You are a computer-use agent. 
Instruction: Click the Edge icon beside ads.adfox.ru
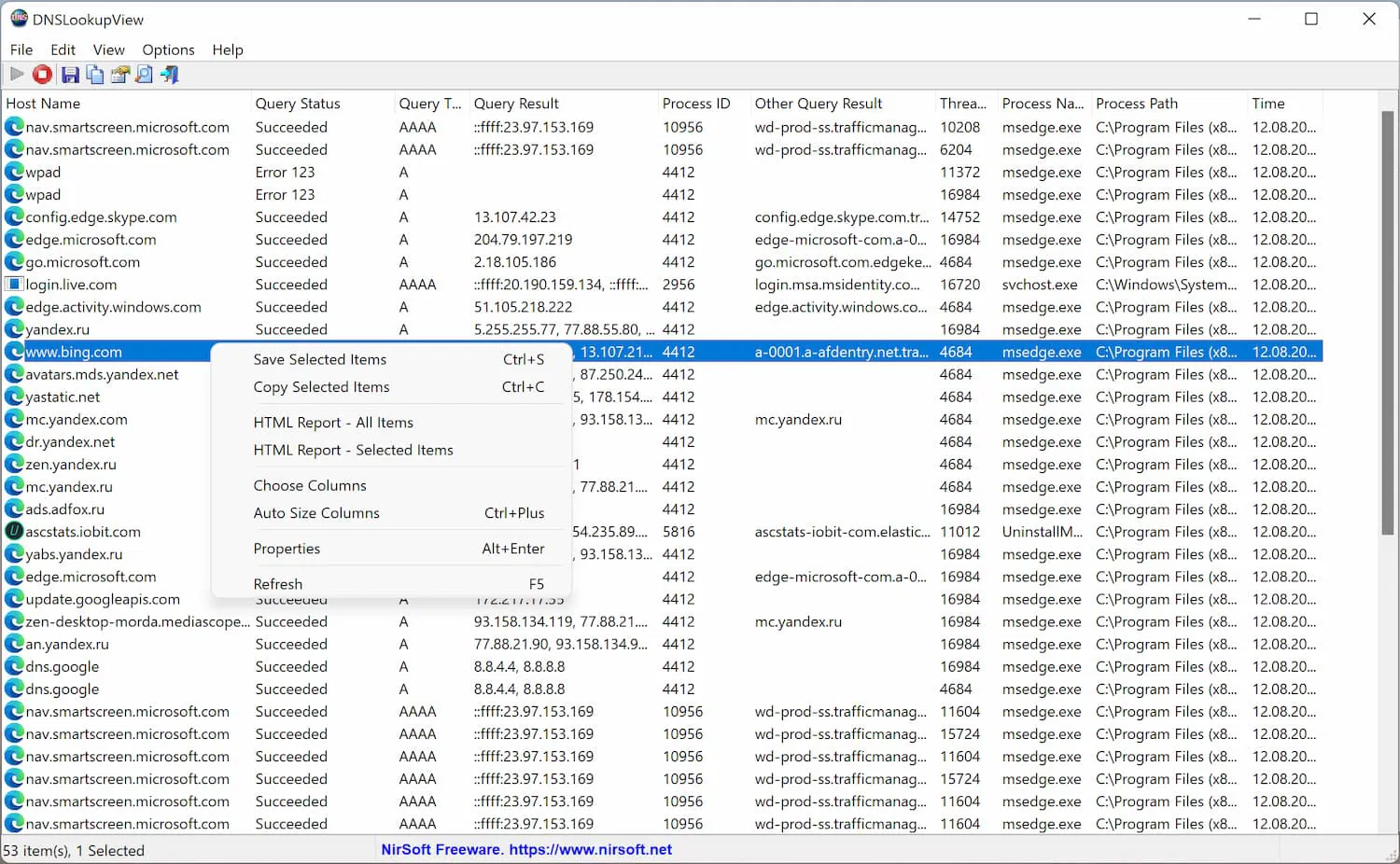14,509
